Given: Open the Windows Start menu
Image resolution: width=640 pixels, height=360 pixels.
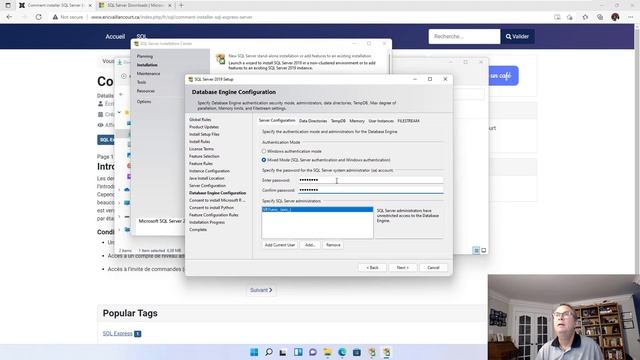Looking at the screenshot, I should pyautogui.click(x=254, y=352).
